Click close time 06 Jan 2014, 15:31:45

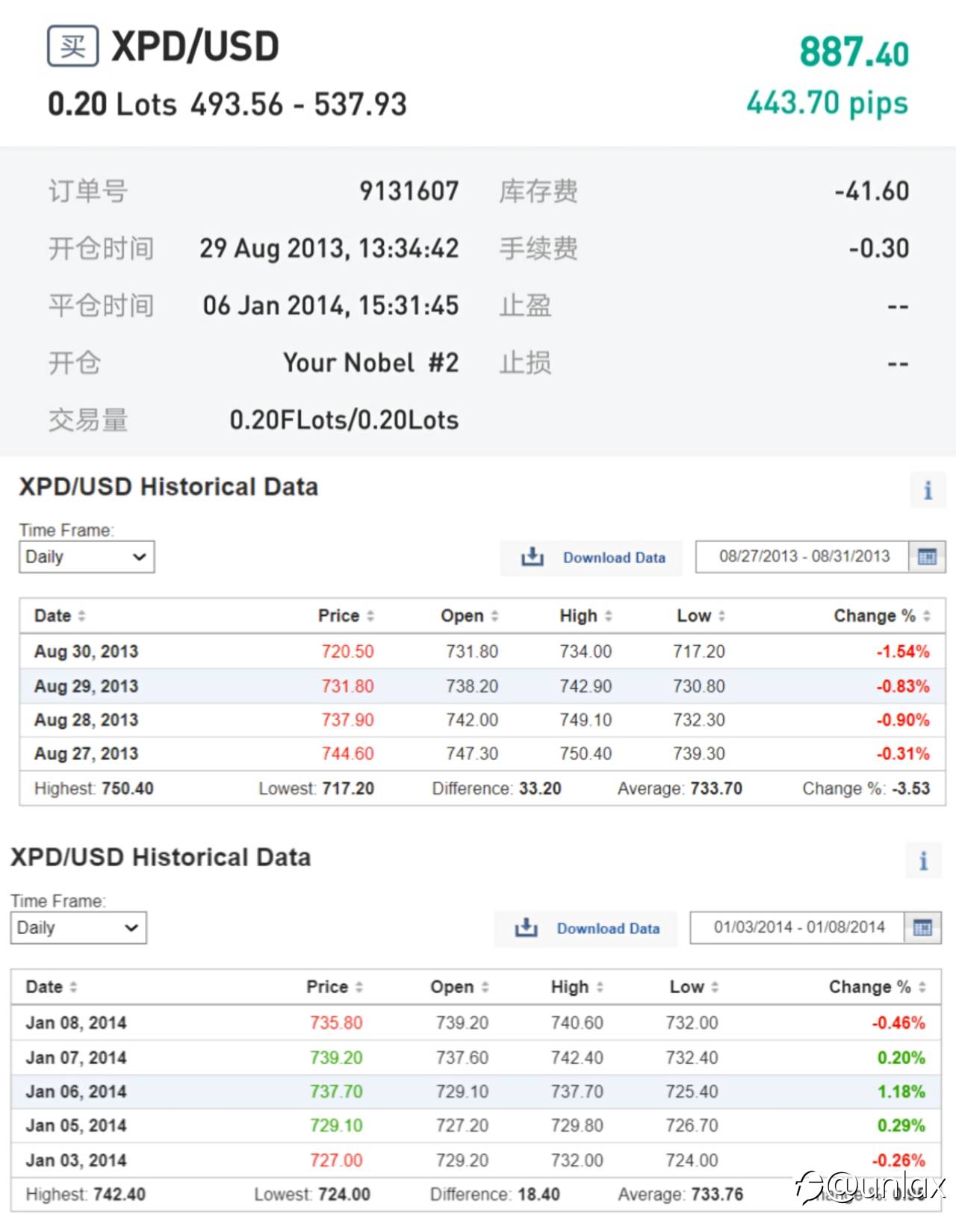(331, 305)
